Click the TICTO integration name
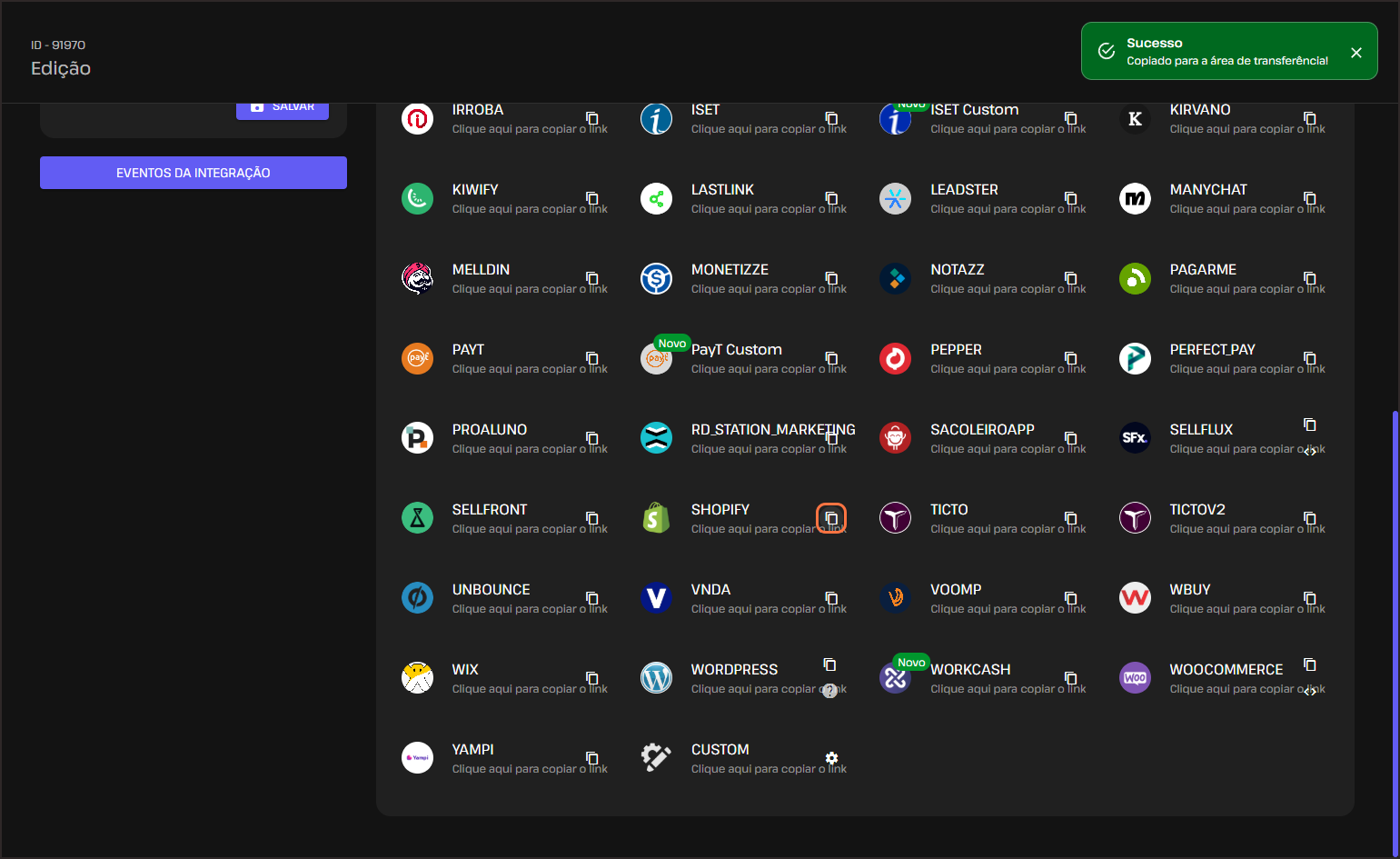The image size is (1400, 859). click(x=949, y=510)
